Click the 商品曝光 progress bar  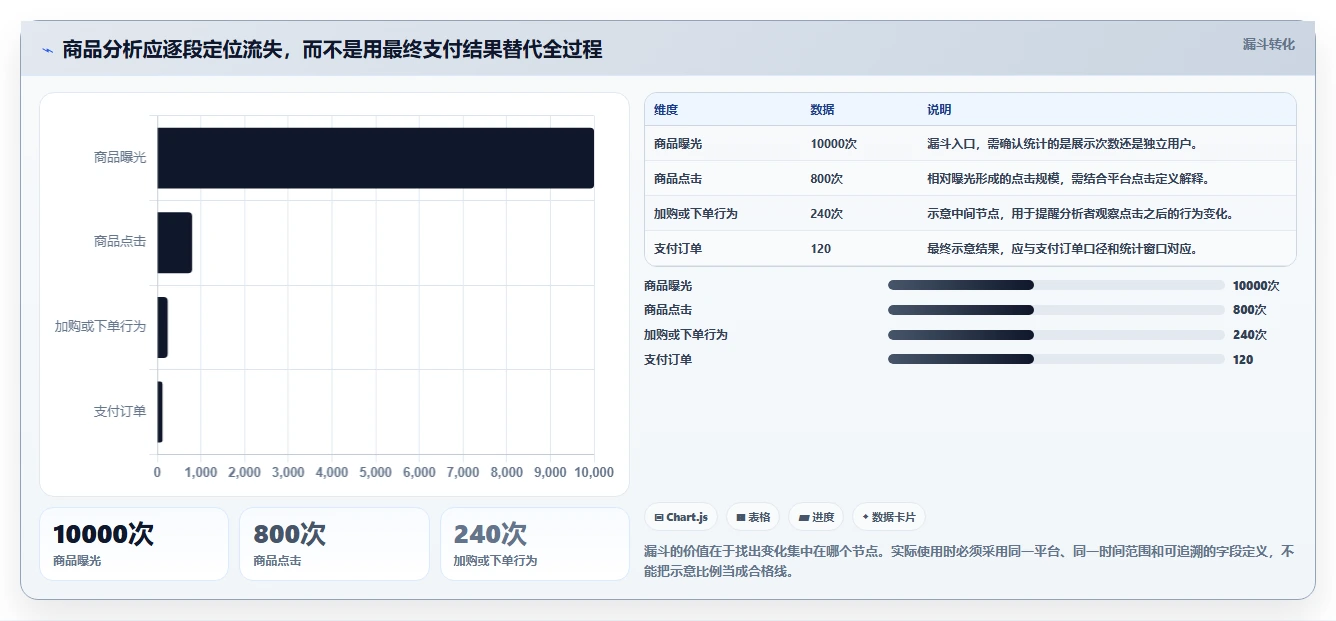point(1056,285)
